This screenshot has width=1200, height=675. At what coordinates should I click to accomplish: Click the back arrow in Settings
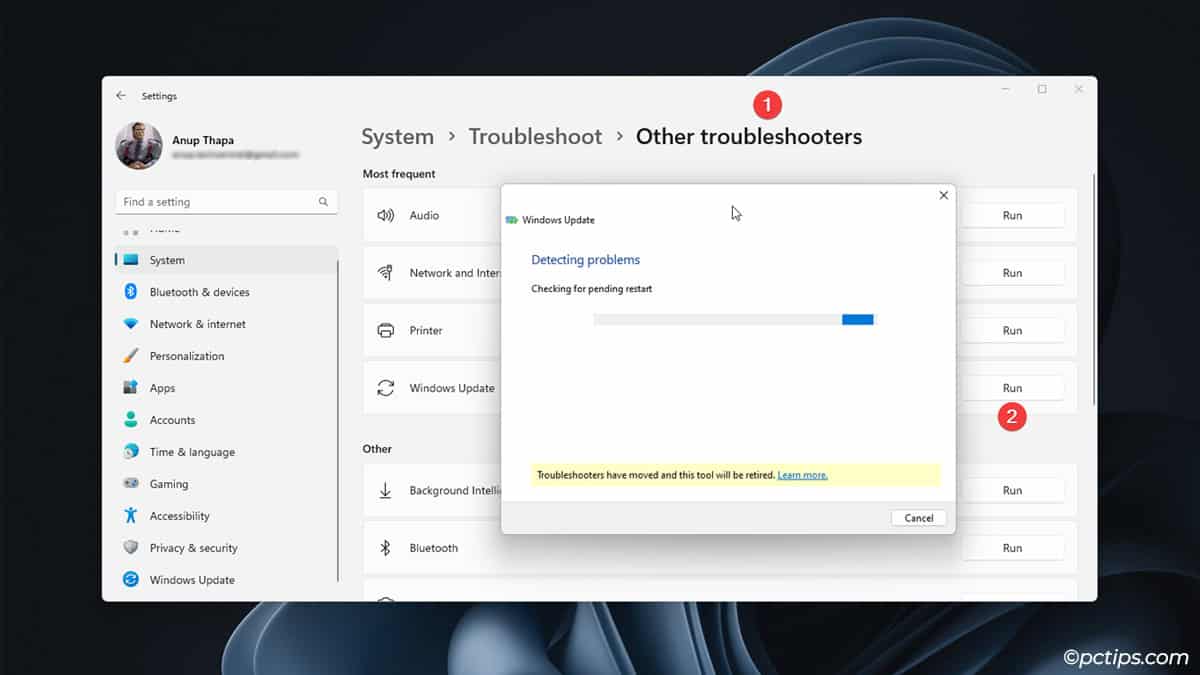(121, 96)
